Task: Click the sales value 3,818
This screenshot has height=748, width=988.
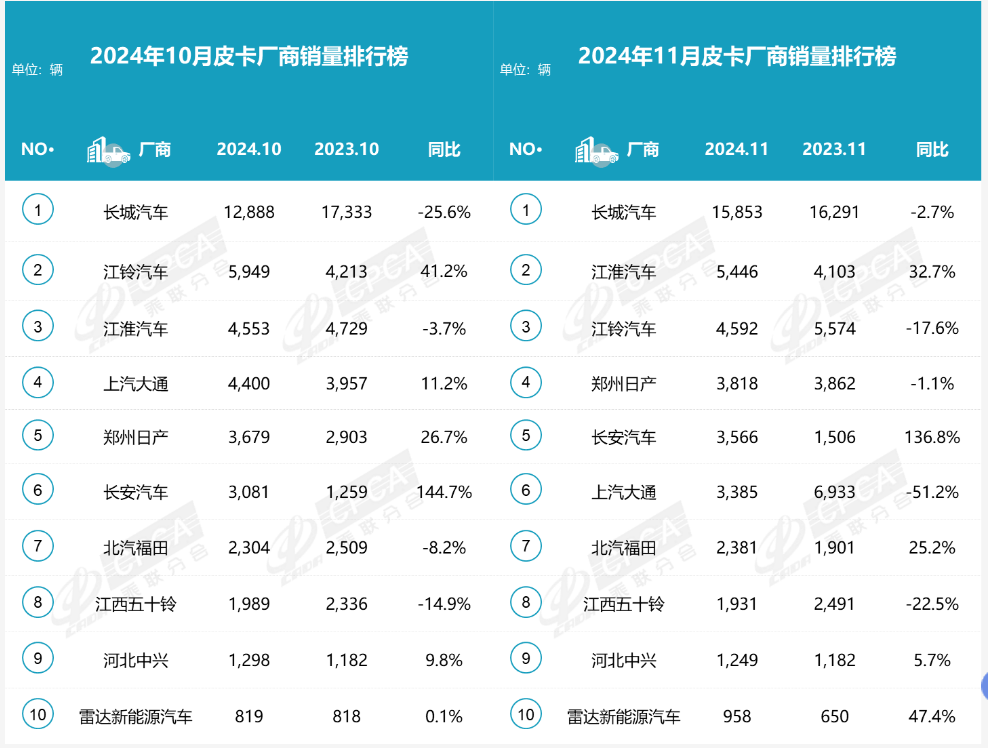Action: point(737,384)
